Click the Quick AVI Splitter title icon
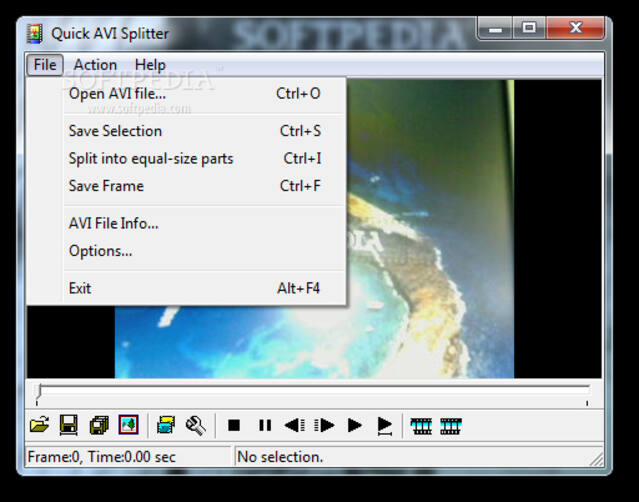The image size is (639, 502). pyautogui.click(x=35, y=33)
